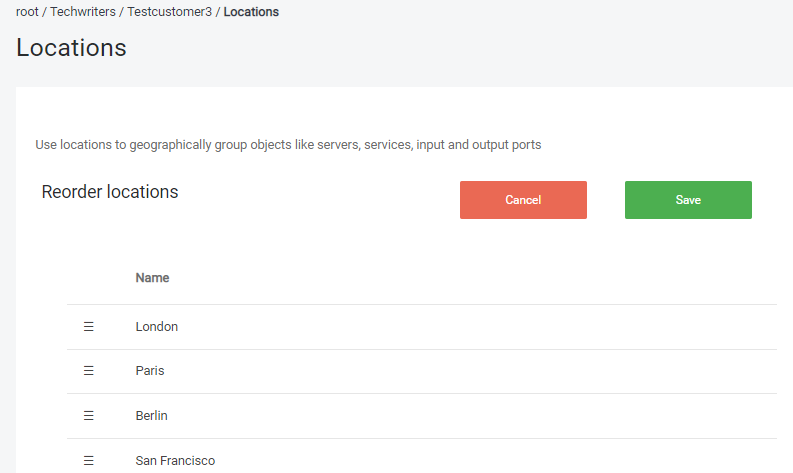Select the London location name
793x473 pixels.
click(x=156, y=327)
